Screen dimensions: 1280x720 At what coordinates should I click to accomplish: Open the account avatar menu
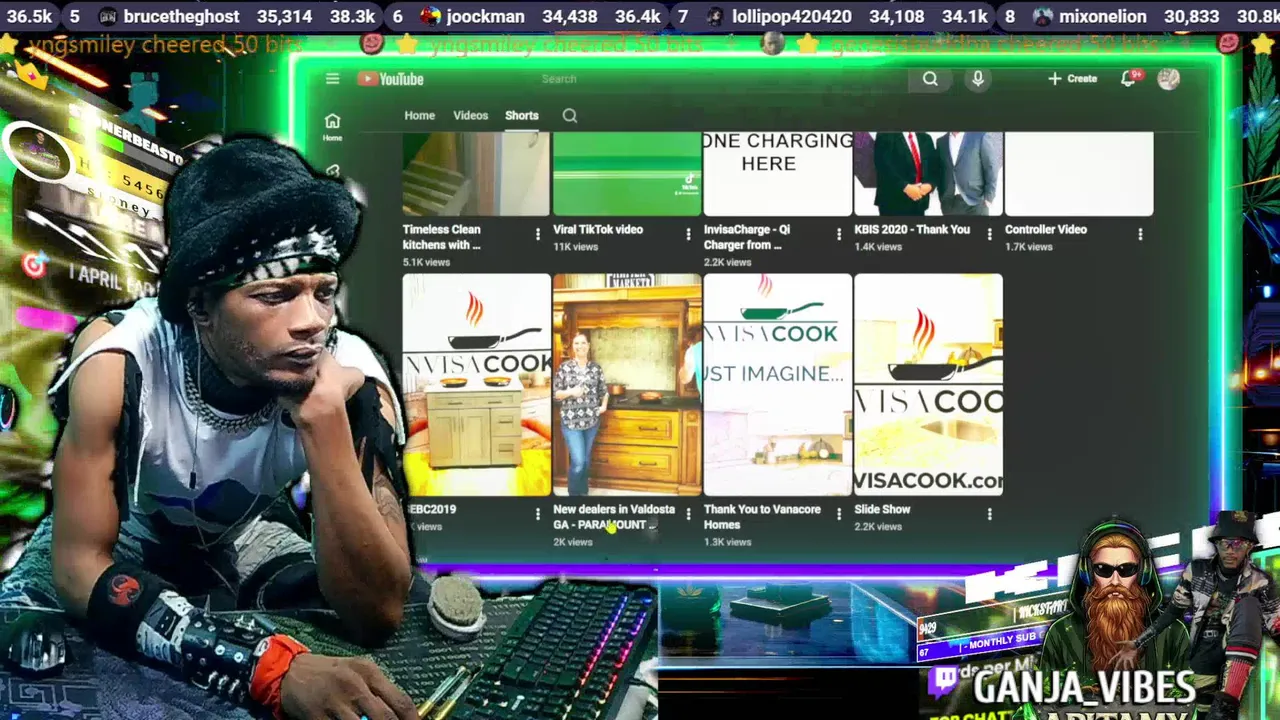(1168, 79)
